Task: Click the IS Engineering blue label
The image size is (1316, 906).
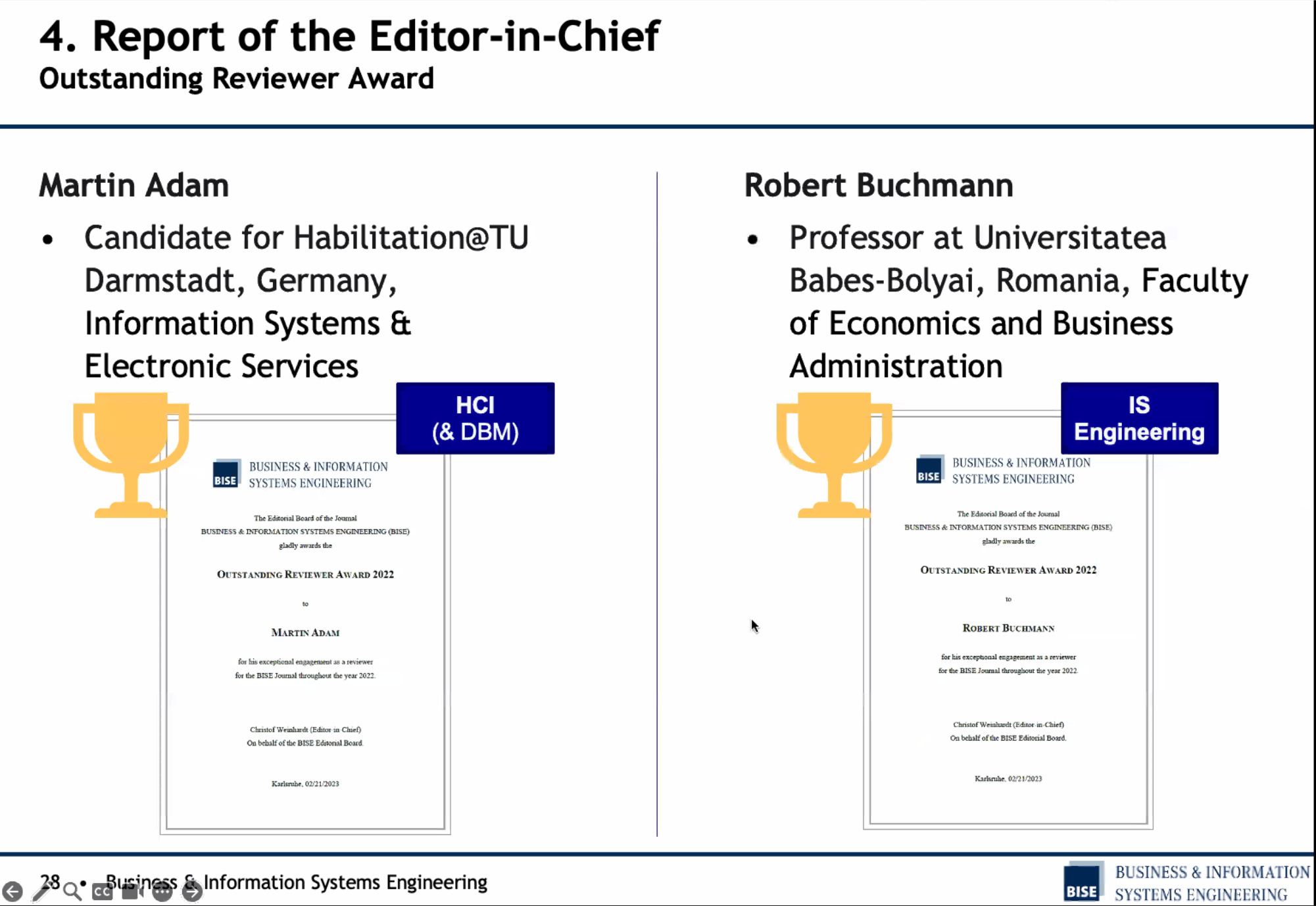Action: pos(1139,418)
